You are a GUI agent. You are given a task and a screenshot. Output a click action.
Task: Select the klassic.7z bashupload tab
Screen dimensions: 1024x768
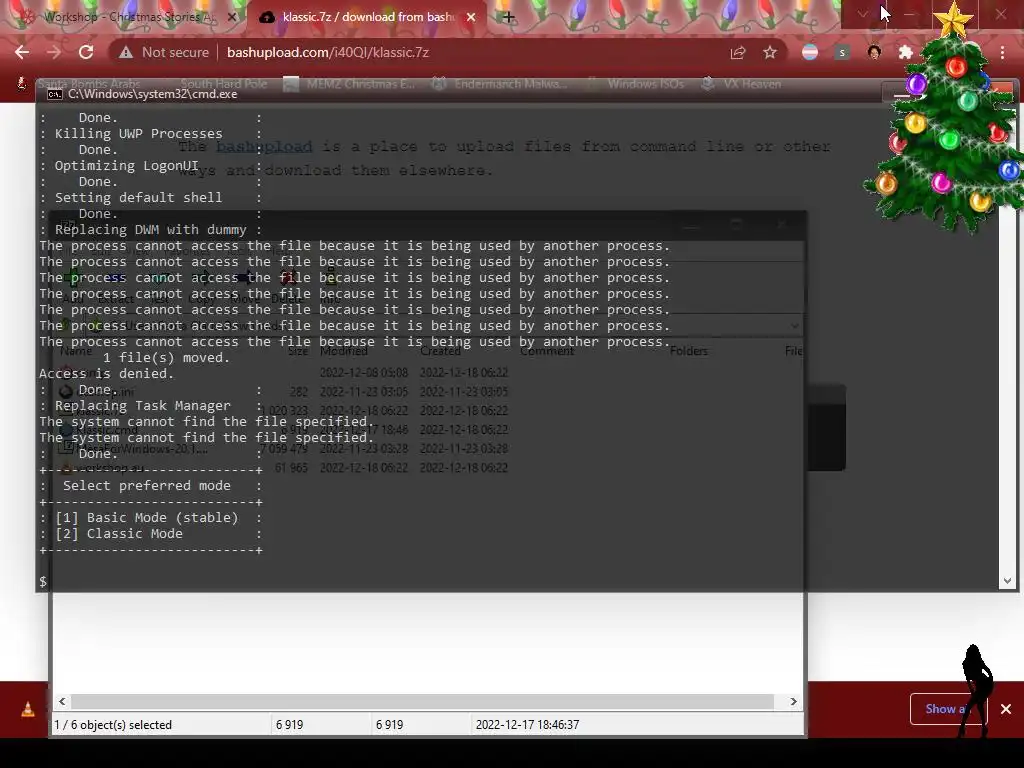coord(367,17)
